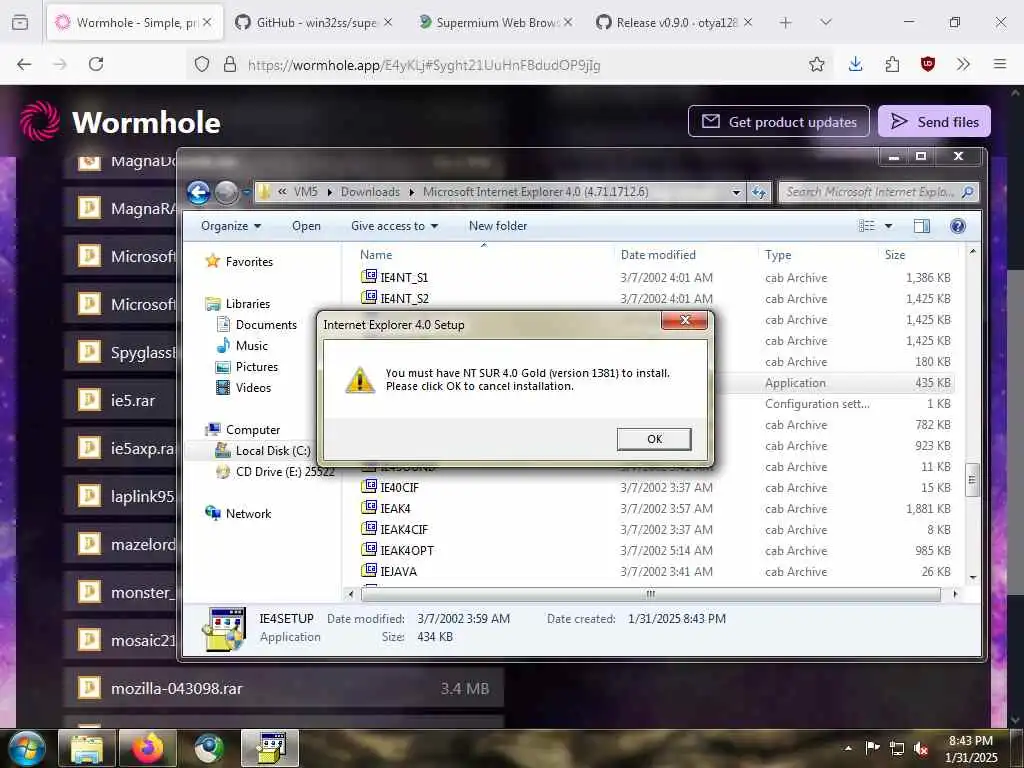Switch to Supermium Web Browser tab
Screen dimensions: 1024x768
click(x=496, y=23)
